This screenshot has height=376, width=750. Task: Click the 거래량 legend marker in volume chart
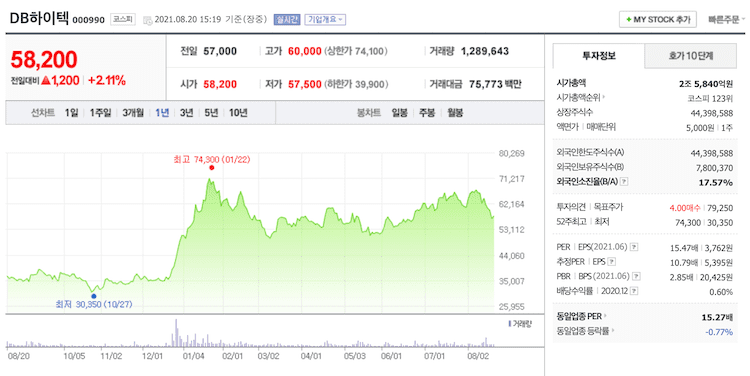pos(510,324)
